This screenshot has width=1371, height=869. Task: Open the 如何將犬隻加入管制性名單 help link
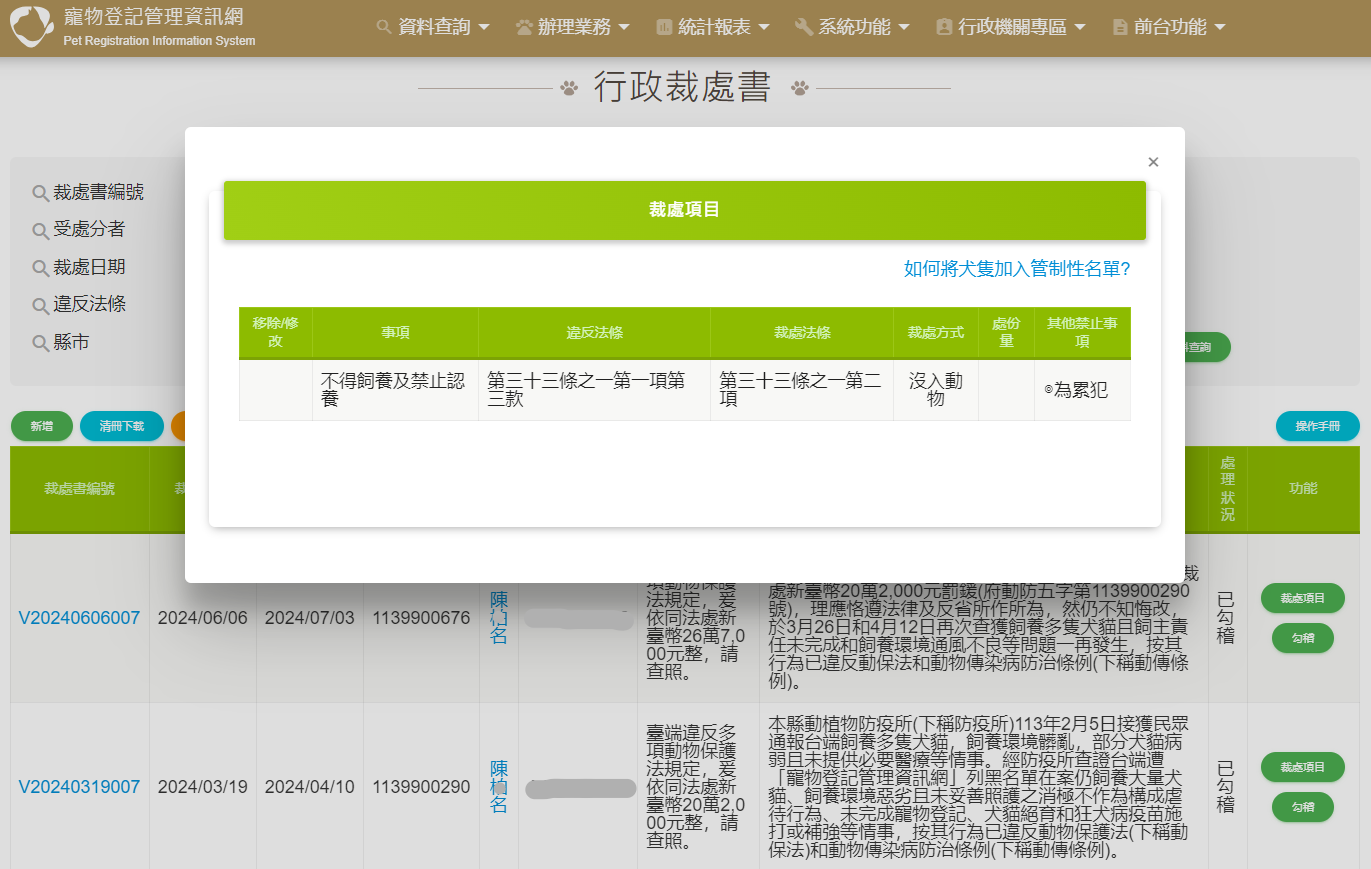coord(1016,269)
